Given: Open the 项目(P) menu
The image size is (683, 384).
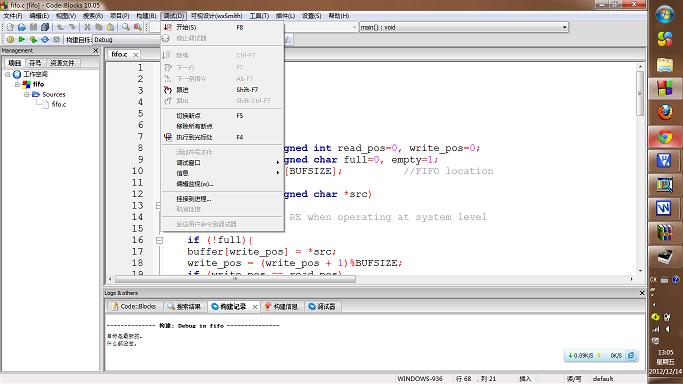Looking at the screenshot, I should (x=119, y=16).
